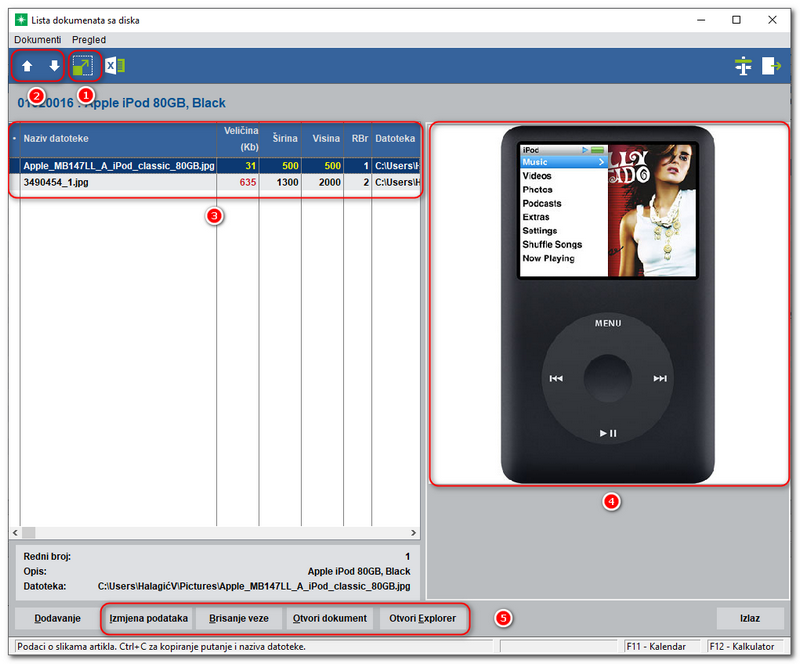Click the Brisanje veze button
Image resolution: width=800 pixels, height=664 pixels.
pos(239,619)
